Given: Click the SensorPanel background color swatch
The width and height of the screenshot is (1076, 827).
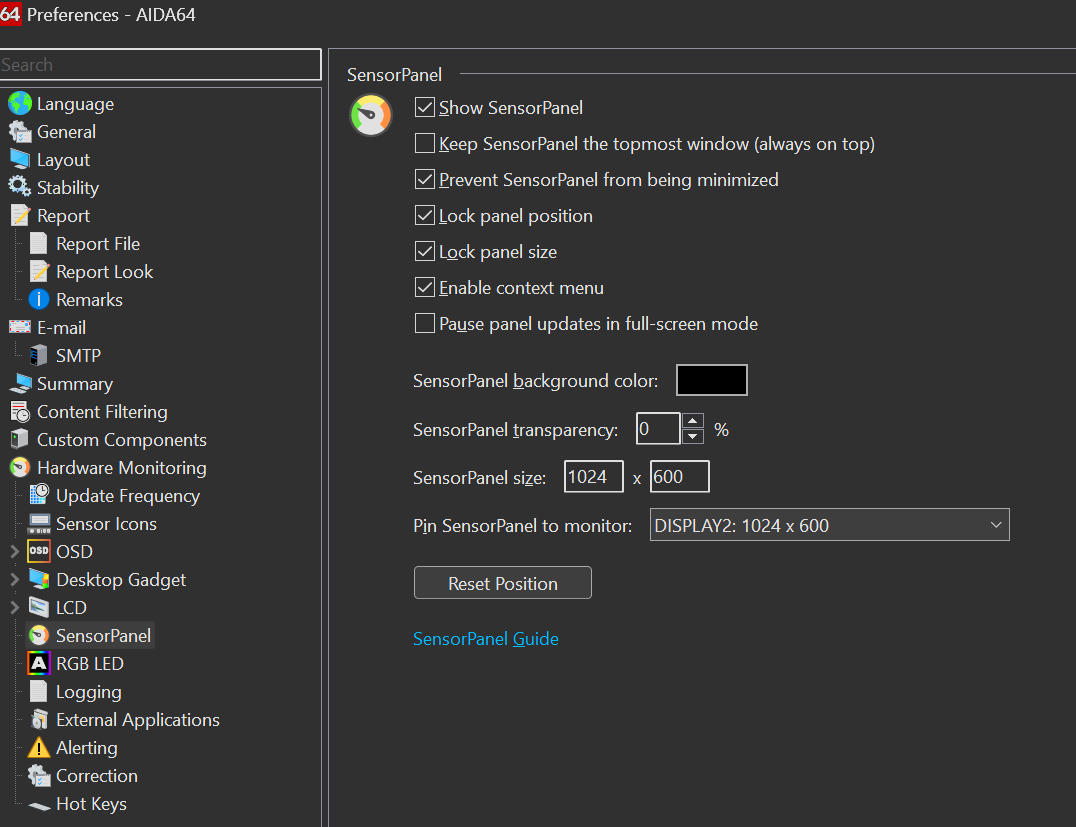Looking at the screenshot, I should tap(711, 380).
